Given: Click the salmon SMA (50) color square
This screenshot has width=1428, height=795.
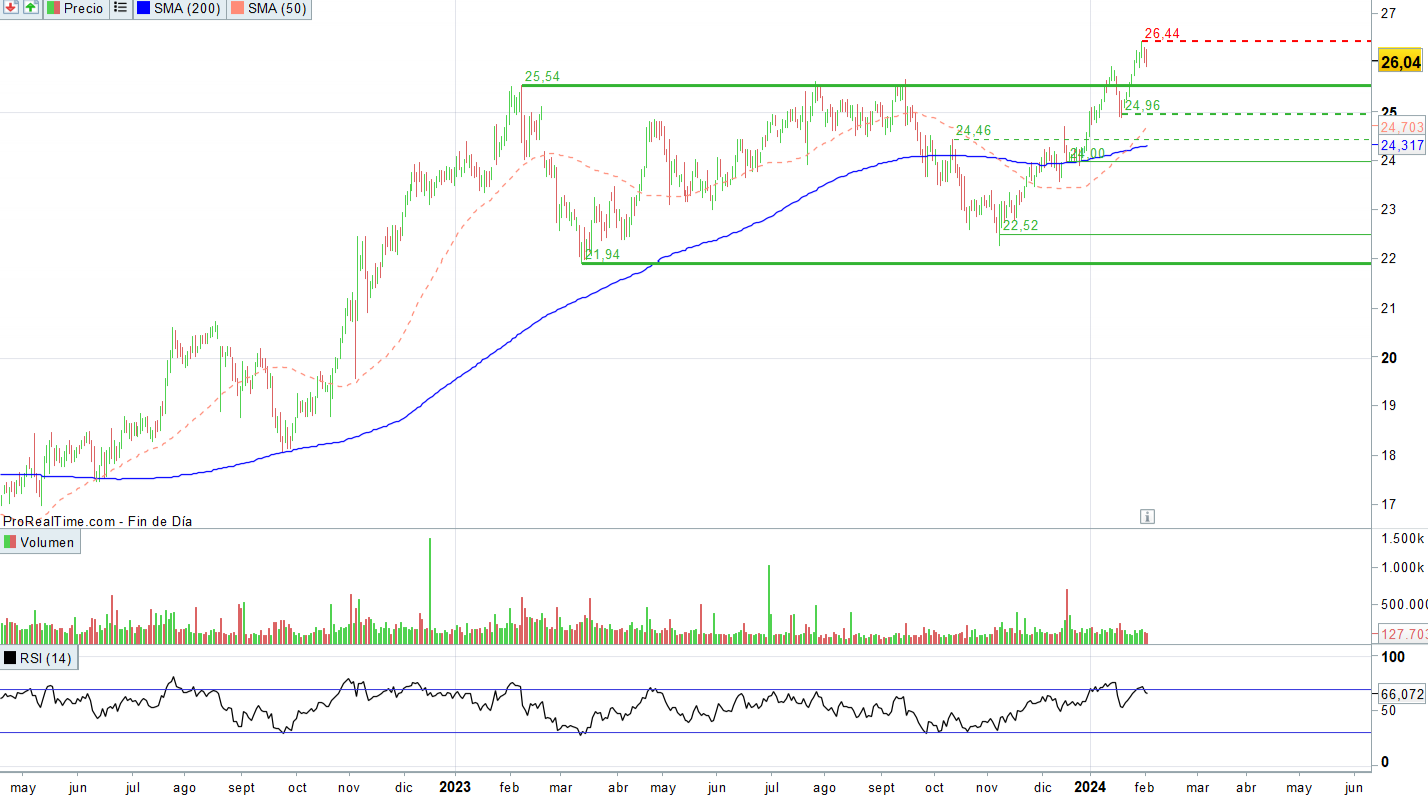Looking at the screenshot, I should pos(237,8).
